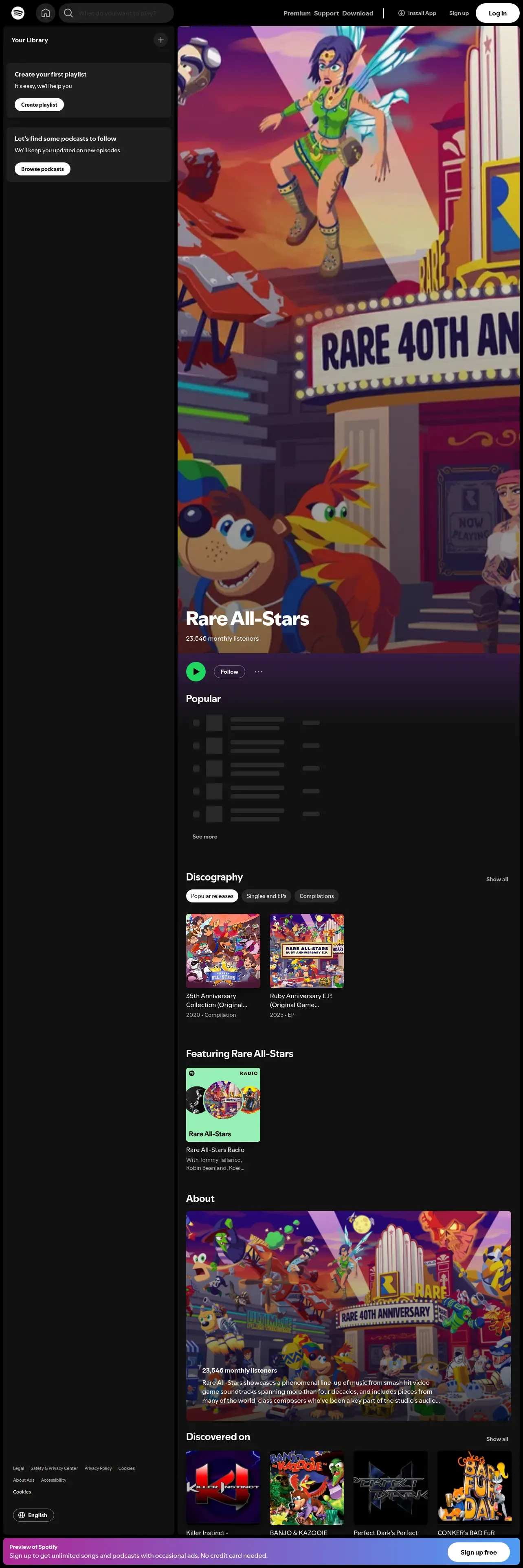This screenshot has width=523, height=1568.
Task: Go to Home via house icon
Action: 46,13
